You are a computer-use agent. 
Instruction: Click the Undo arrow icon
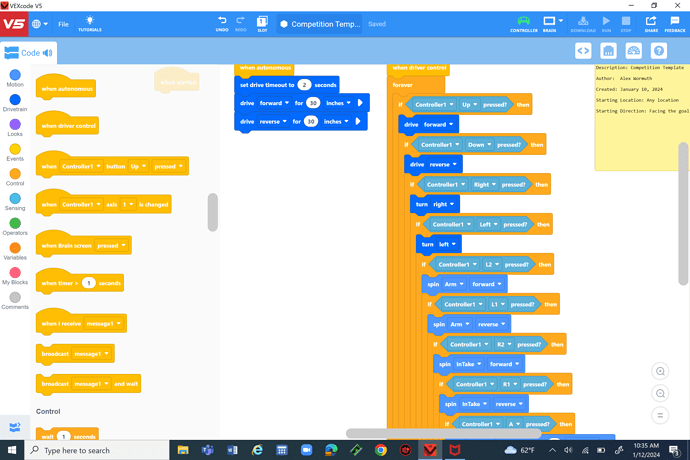[222, 24]
